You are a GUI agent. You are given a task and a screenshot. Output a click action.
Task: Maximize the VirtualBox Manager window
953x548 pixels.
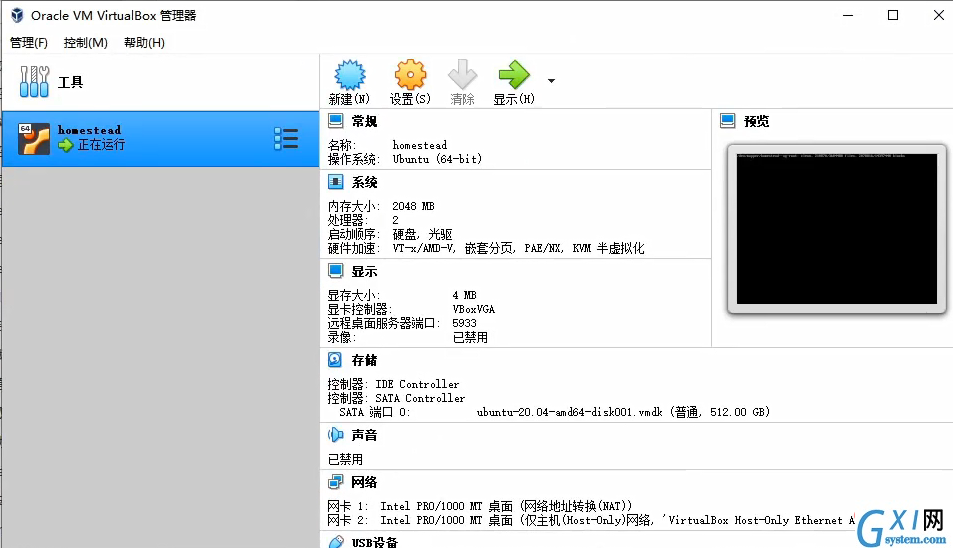(x=893, y=15)
